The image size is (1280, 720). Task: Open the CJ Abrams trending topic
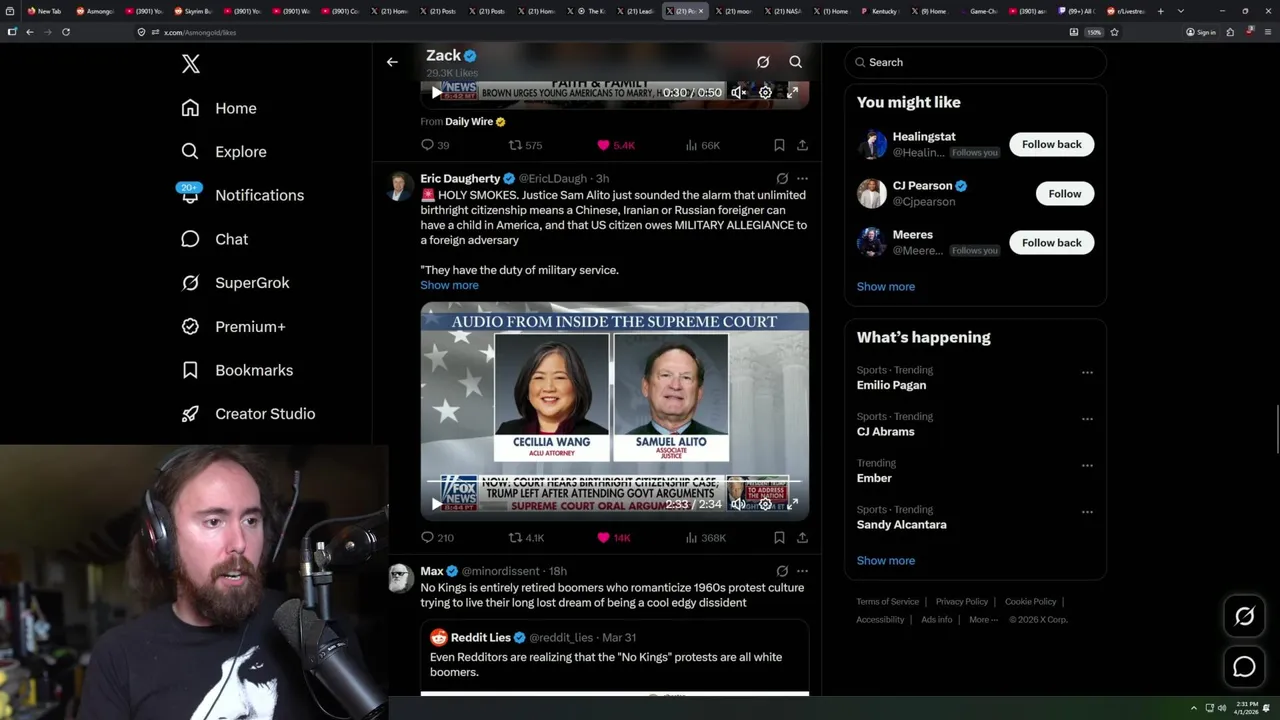pos(885,432)
